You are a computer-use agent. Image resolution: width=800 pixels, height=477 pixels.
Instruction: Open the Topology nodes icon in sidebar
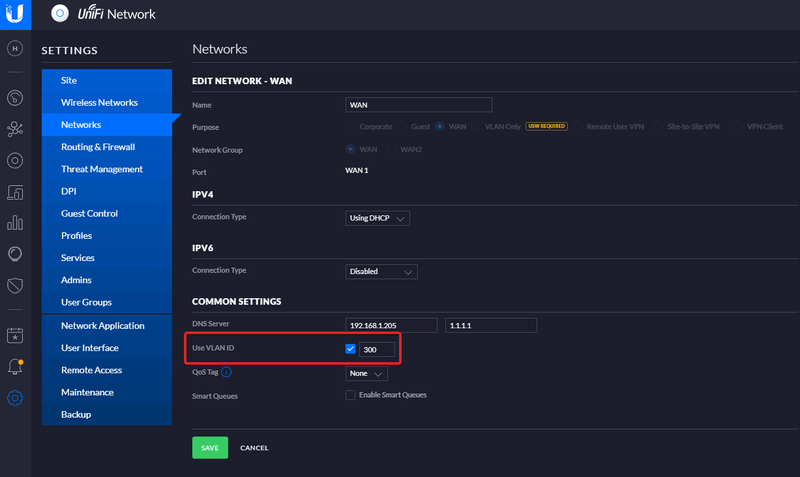(15, 129)
